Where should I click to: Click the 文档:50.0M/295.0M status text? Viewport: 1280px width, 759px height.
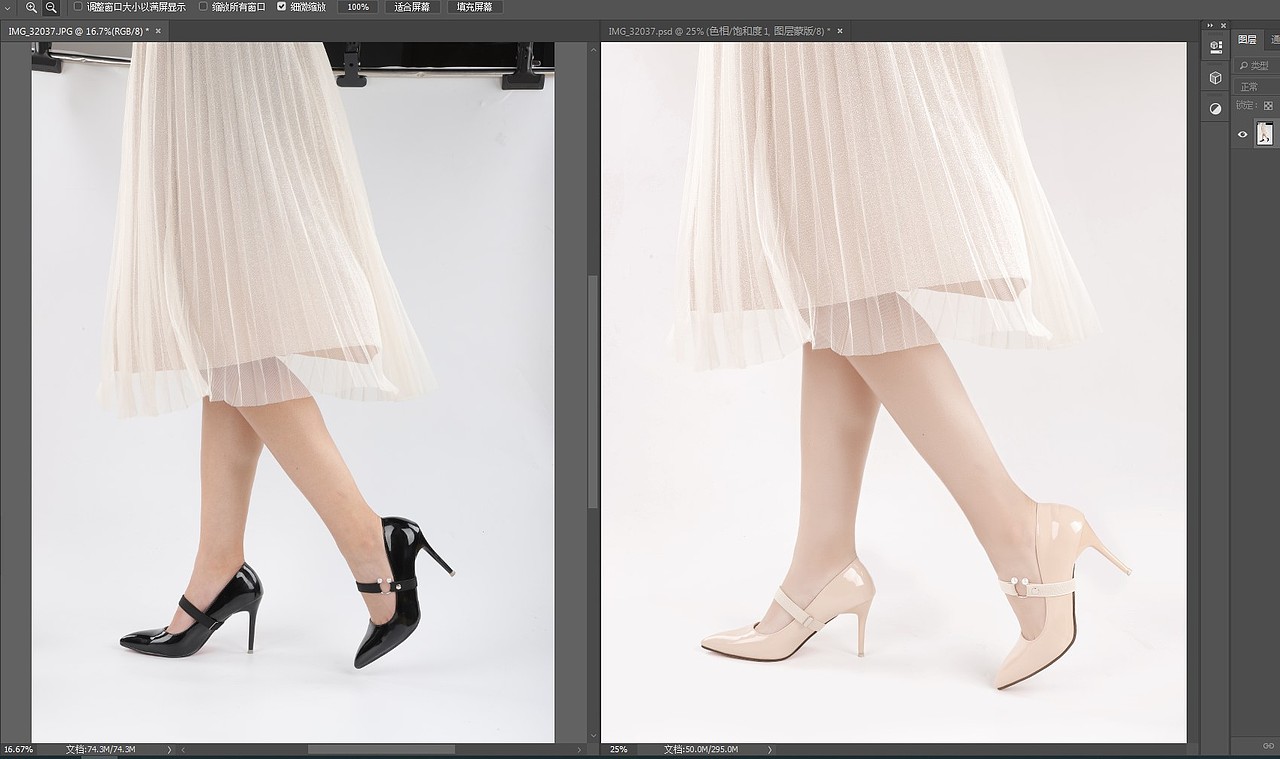(700, 749)
